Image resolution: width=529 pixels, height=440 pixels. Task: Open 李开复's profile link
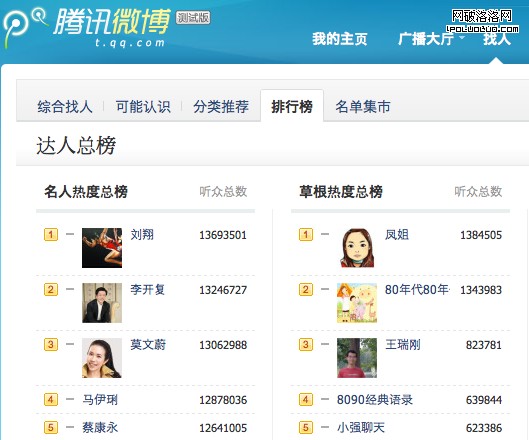148,290
